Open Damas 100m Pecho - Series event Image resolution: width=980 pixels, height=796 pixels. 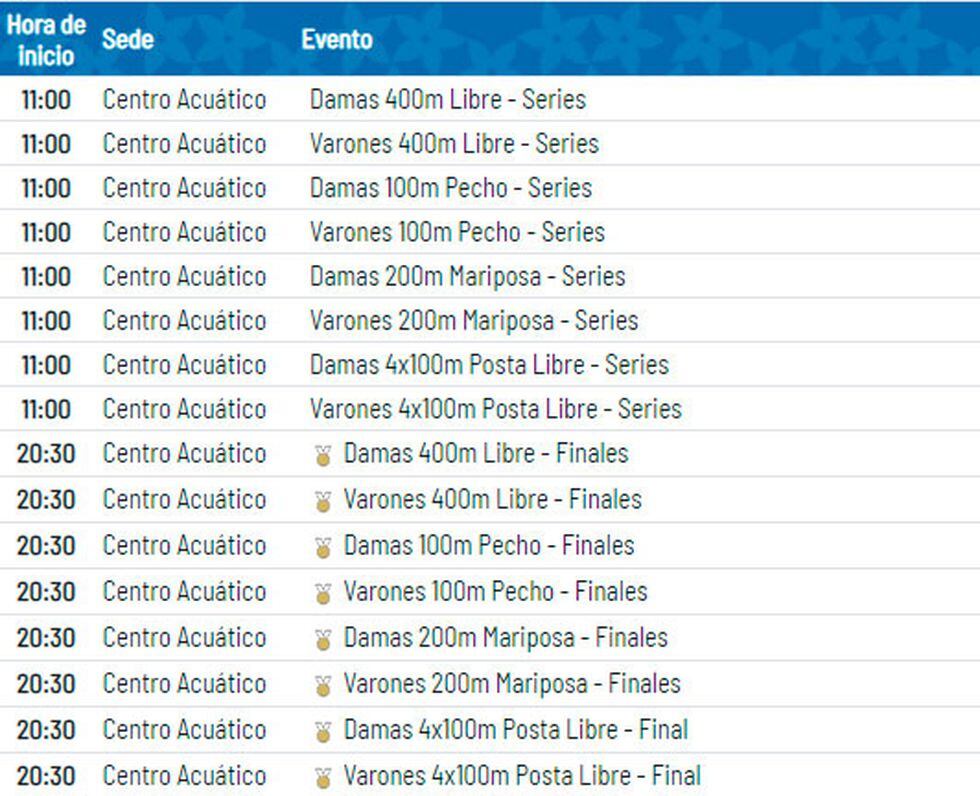450,188
